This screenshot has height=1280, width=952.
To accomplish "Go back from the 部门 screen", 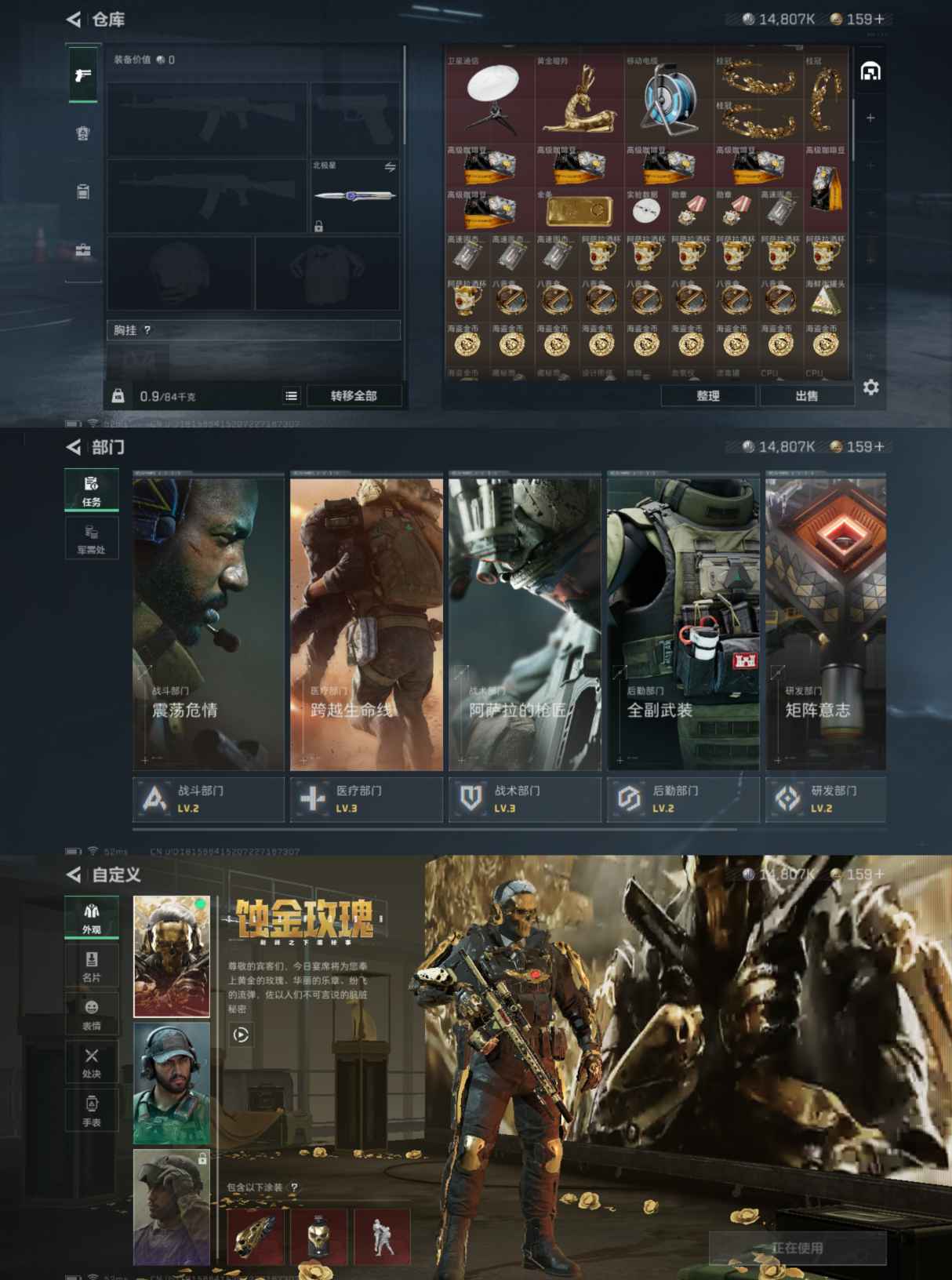I will 74,447.
